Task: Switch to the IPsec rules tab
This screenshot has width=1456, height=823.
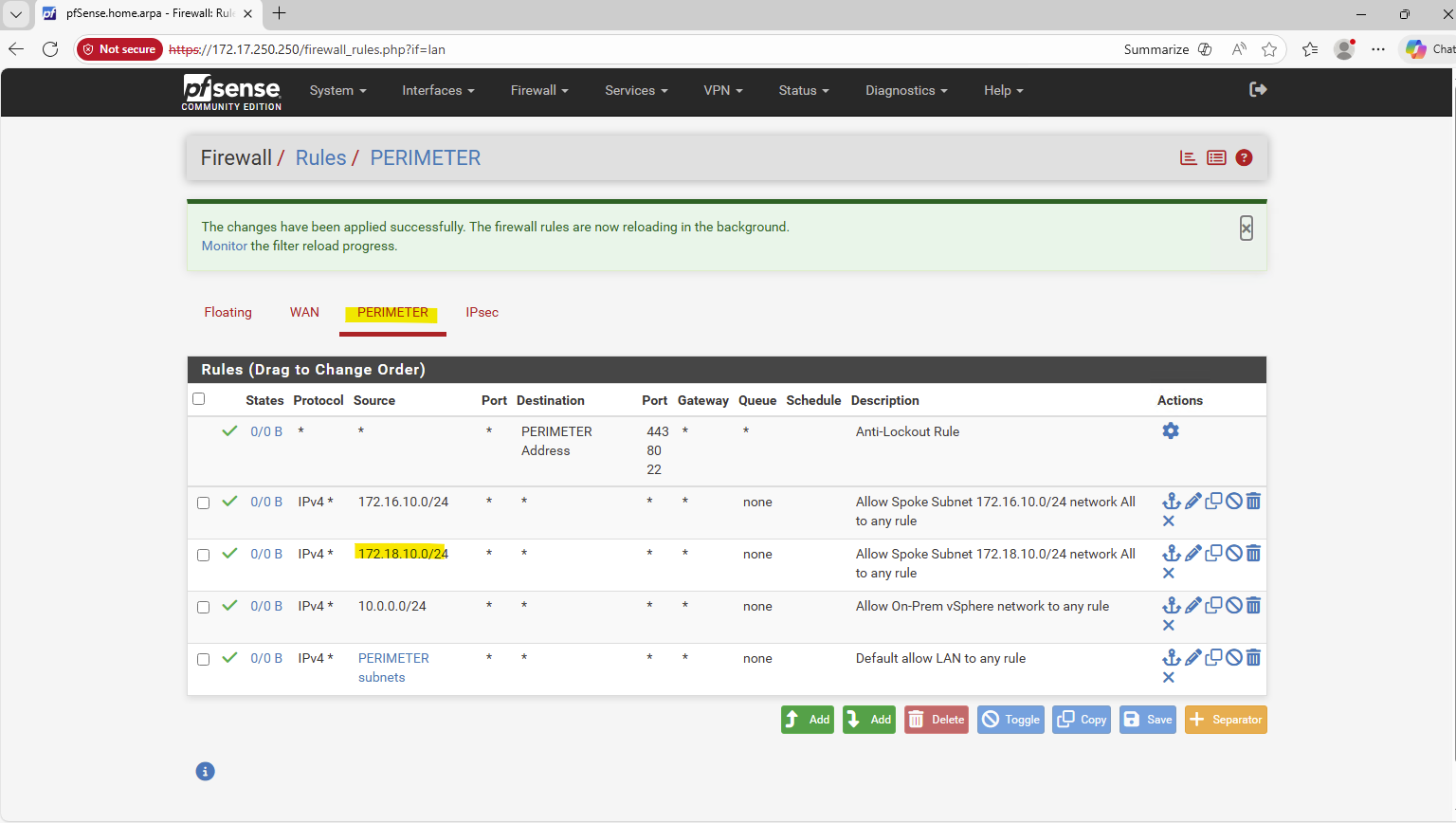Action: (x=482, y=313)
